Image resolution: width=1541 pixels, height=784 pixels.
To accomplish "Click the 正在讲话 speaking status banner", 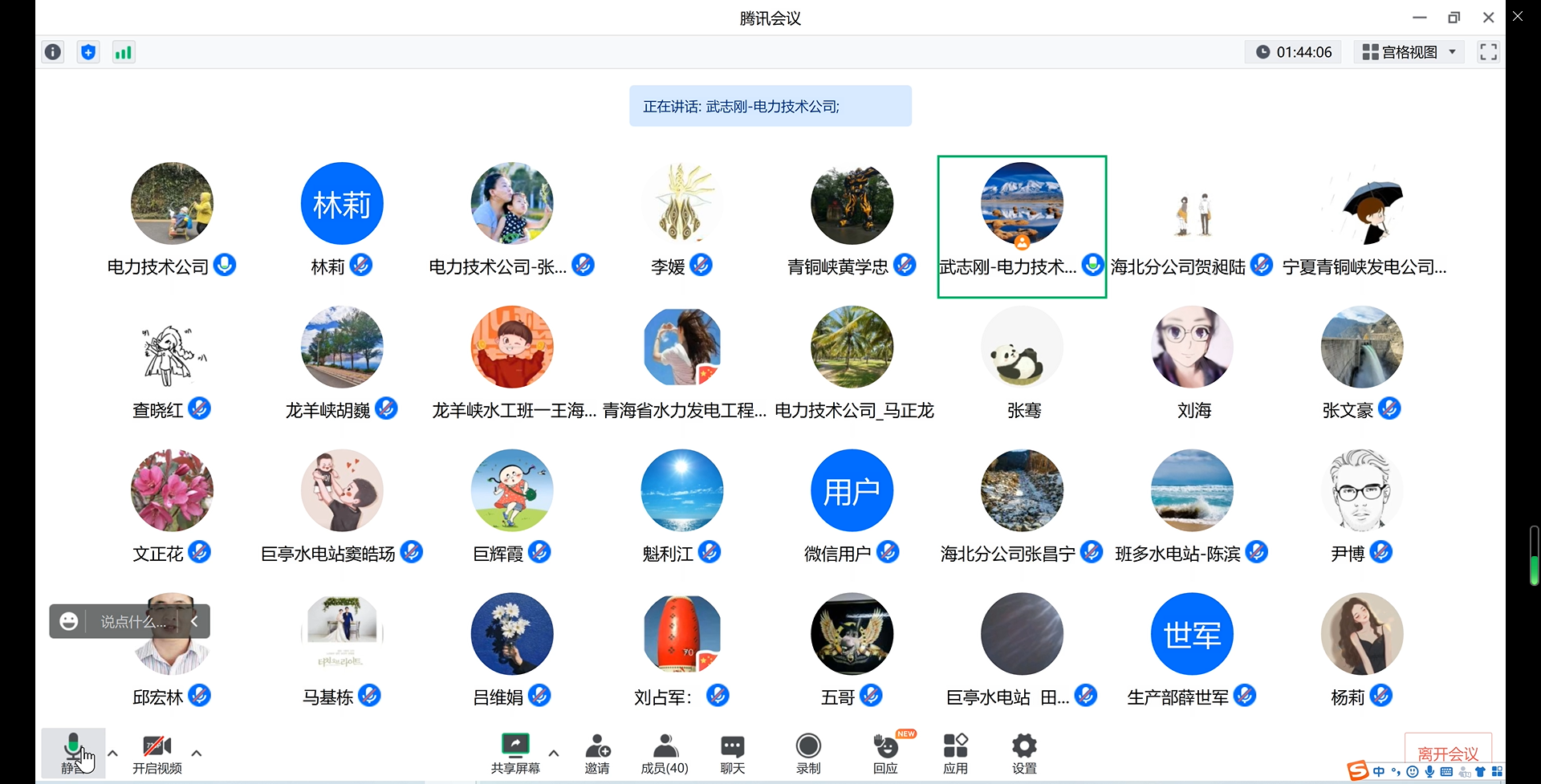I will 770,106.
